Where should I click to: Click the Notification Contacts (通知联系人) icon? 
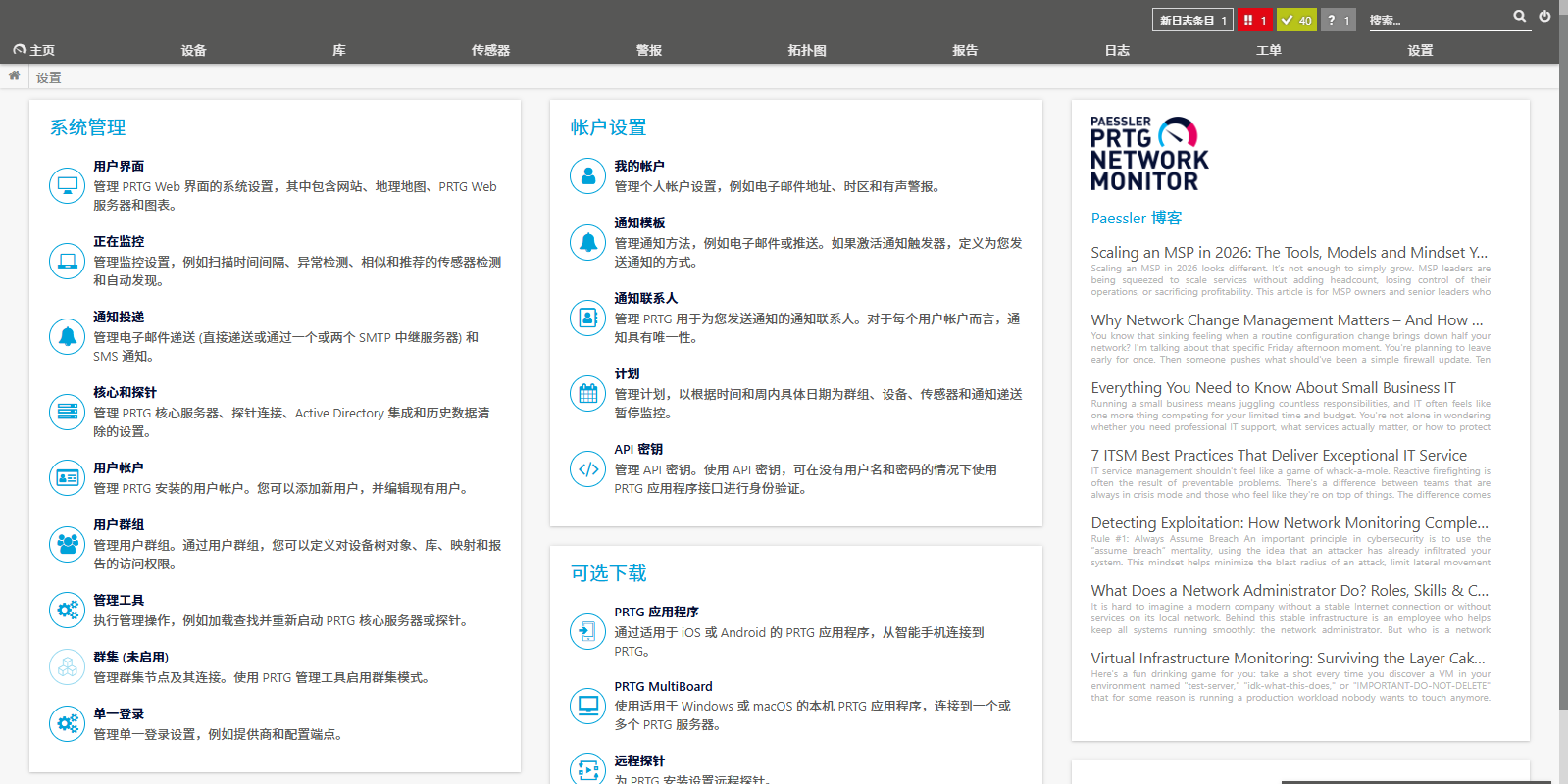click(x=587, y=318)
